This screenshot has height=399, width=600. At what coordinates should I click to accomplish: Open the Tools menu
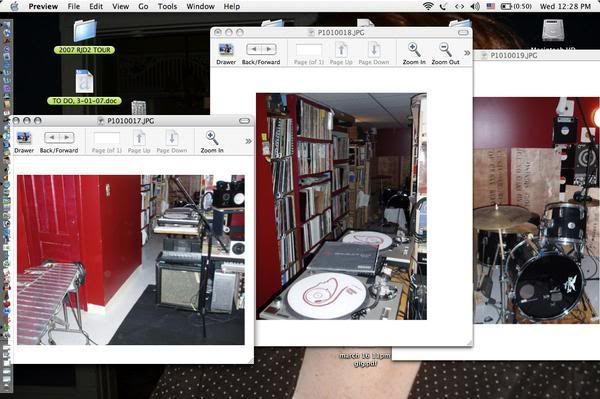pos(167,6)
